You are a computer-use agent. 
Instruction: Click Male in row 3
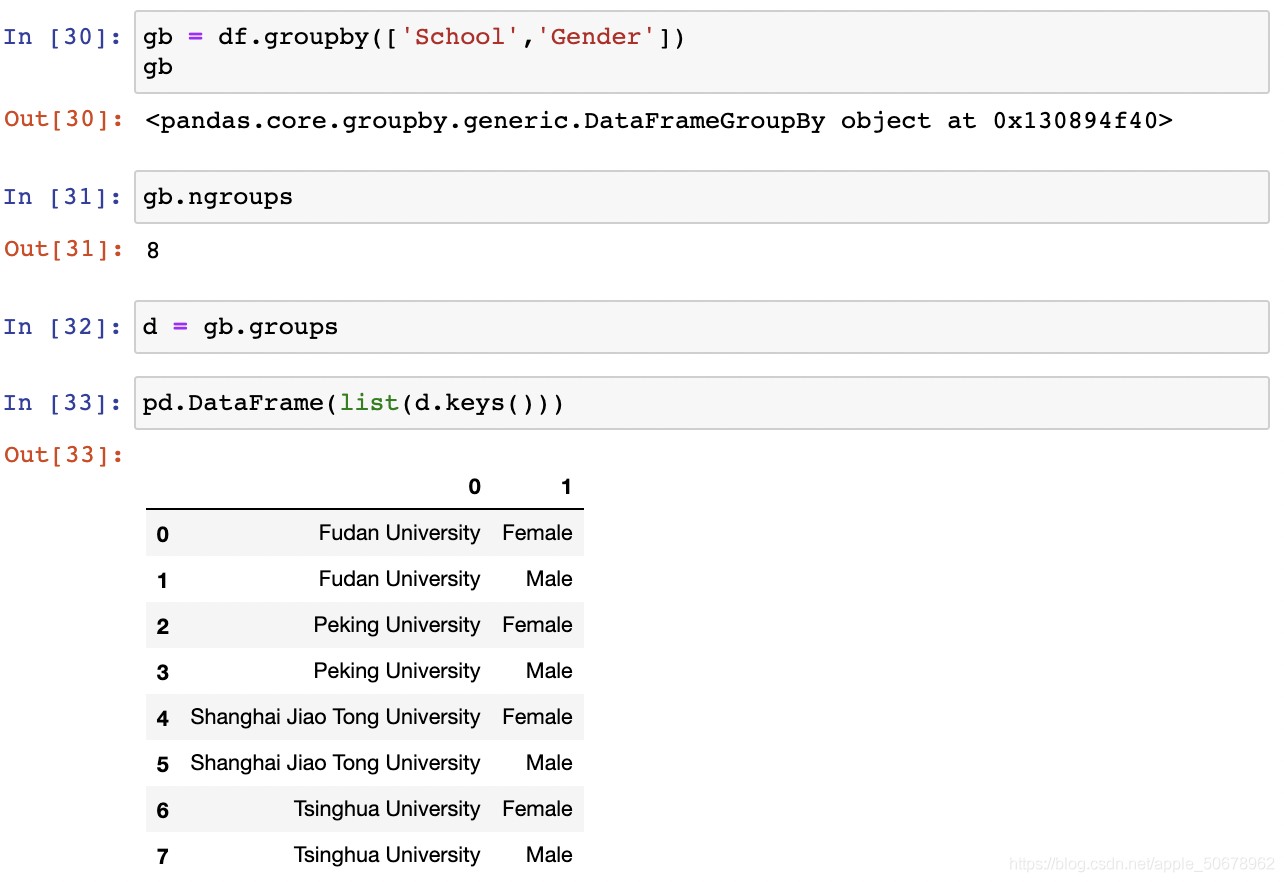(549, 671)
